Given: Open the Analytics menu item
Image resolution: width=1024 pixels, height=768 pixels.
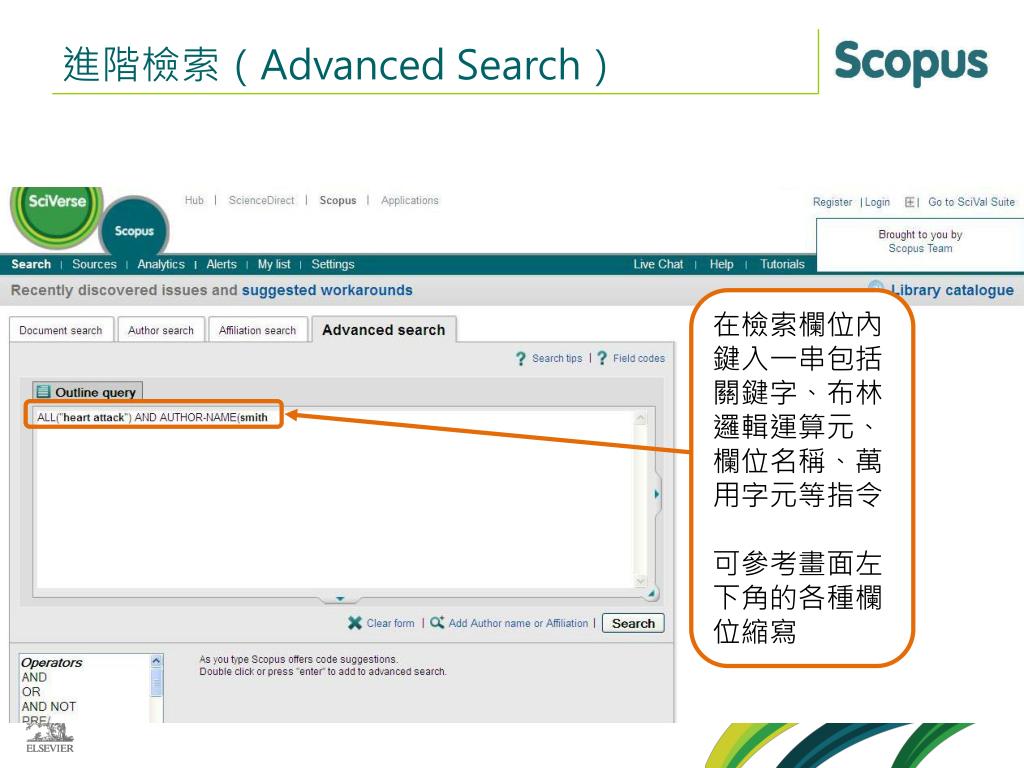Looking at the screenshot, I should 161,264.
